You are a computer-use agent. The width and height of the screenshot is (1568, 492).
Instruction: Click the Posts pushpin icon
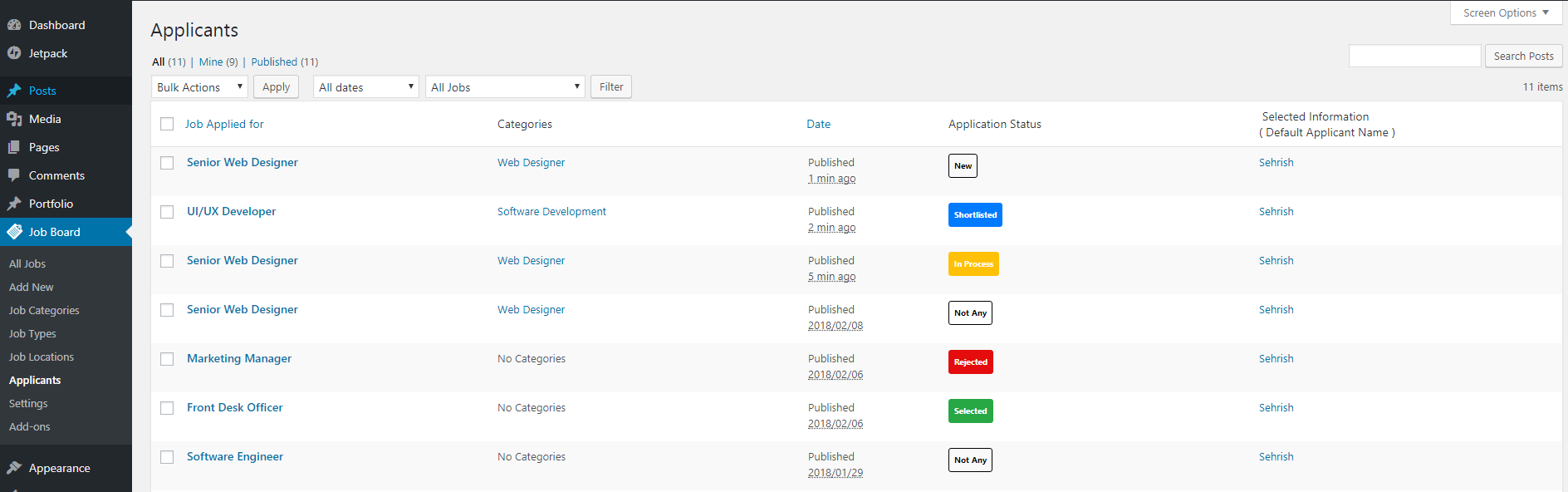coord(14,91)
